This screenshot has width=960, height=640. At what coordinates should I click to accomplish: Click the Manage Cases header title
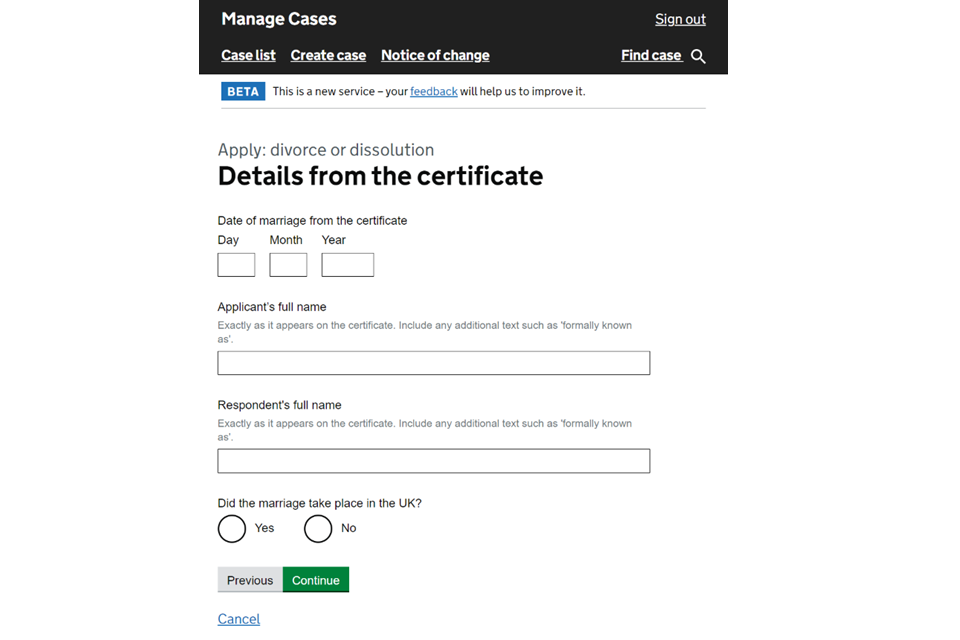(279, 19)
